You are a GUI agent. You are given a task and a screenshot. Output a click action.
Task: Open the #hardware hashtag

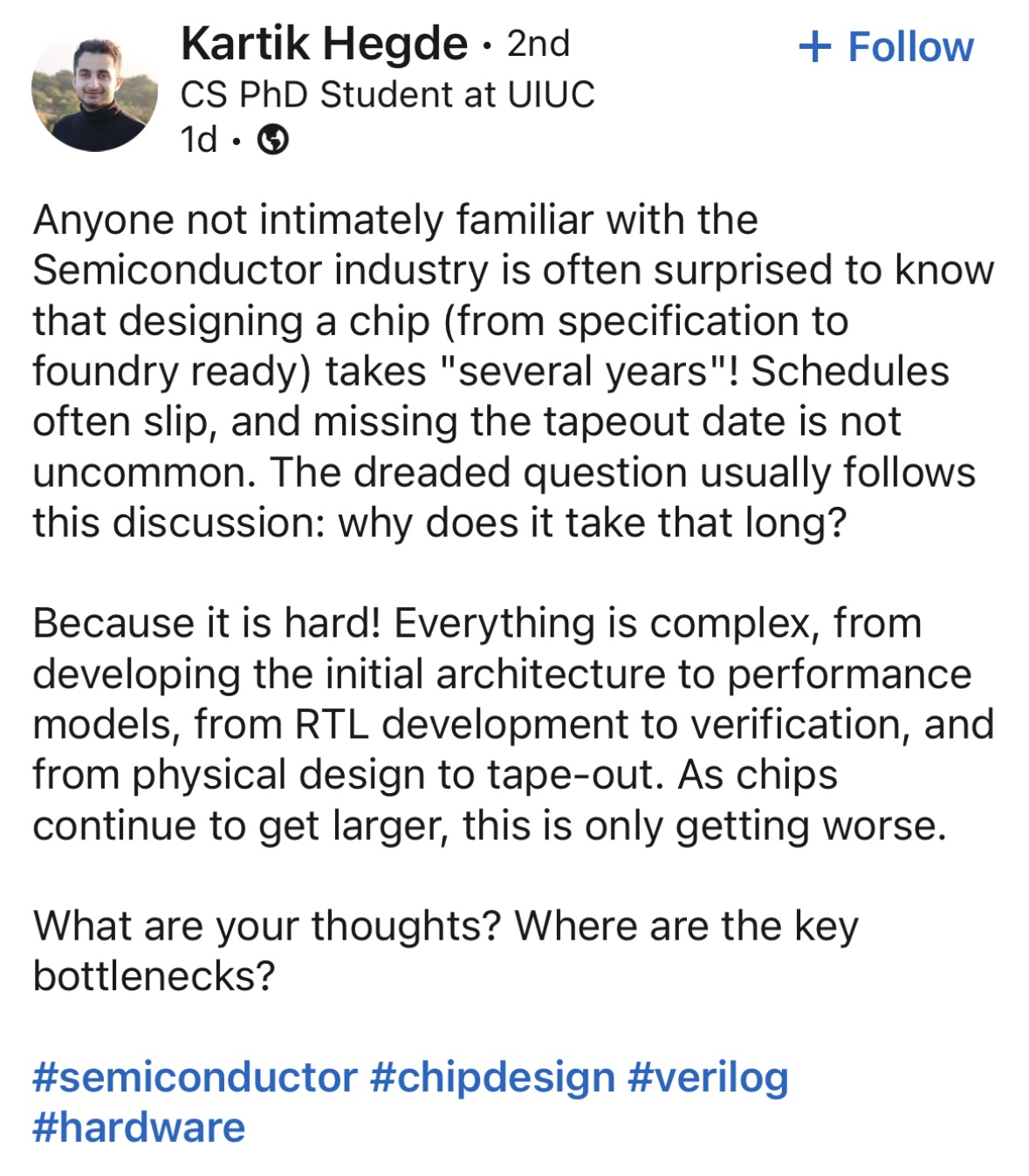(139, 1128)
